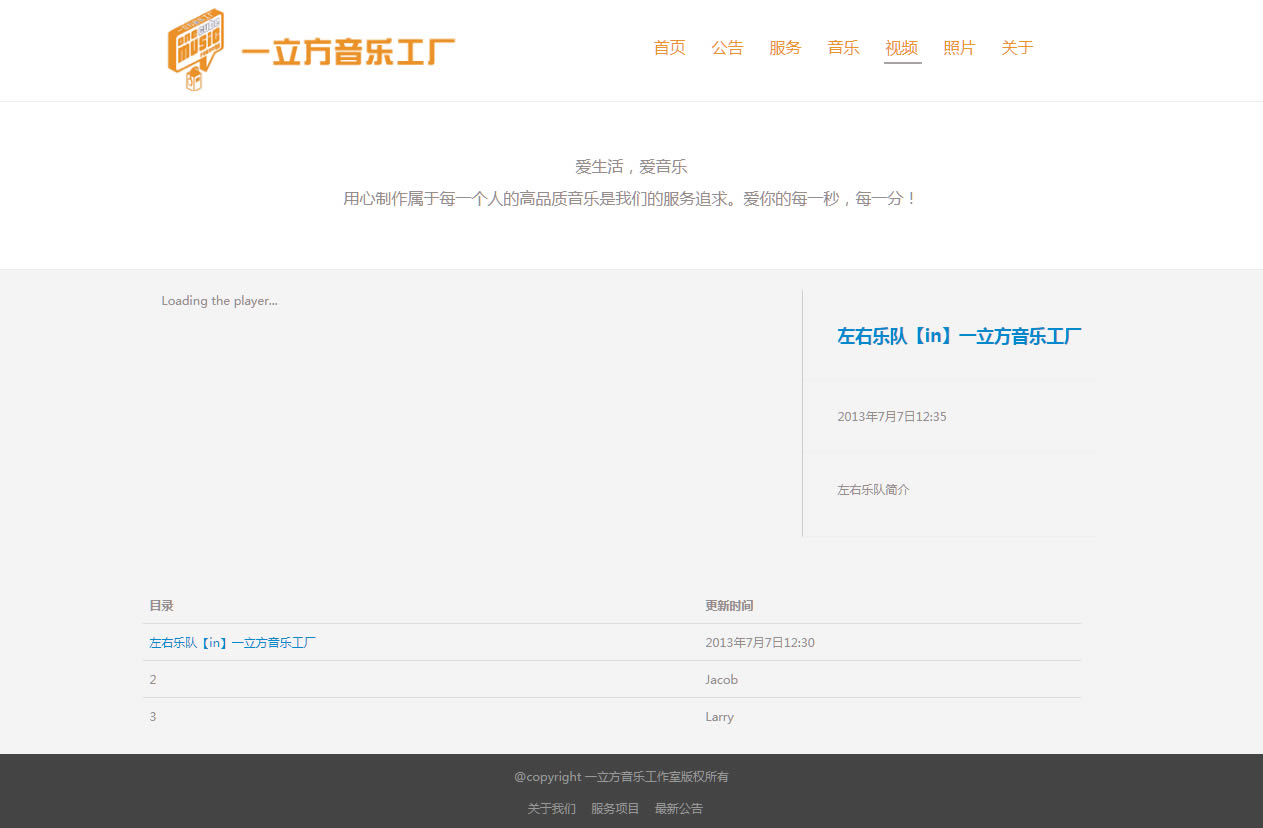Click the orange cube music logo icon

[196, 49]
